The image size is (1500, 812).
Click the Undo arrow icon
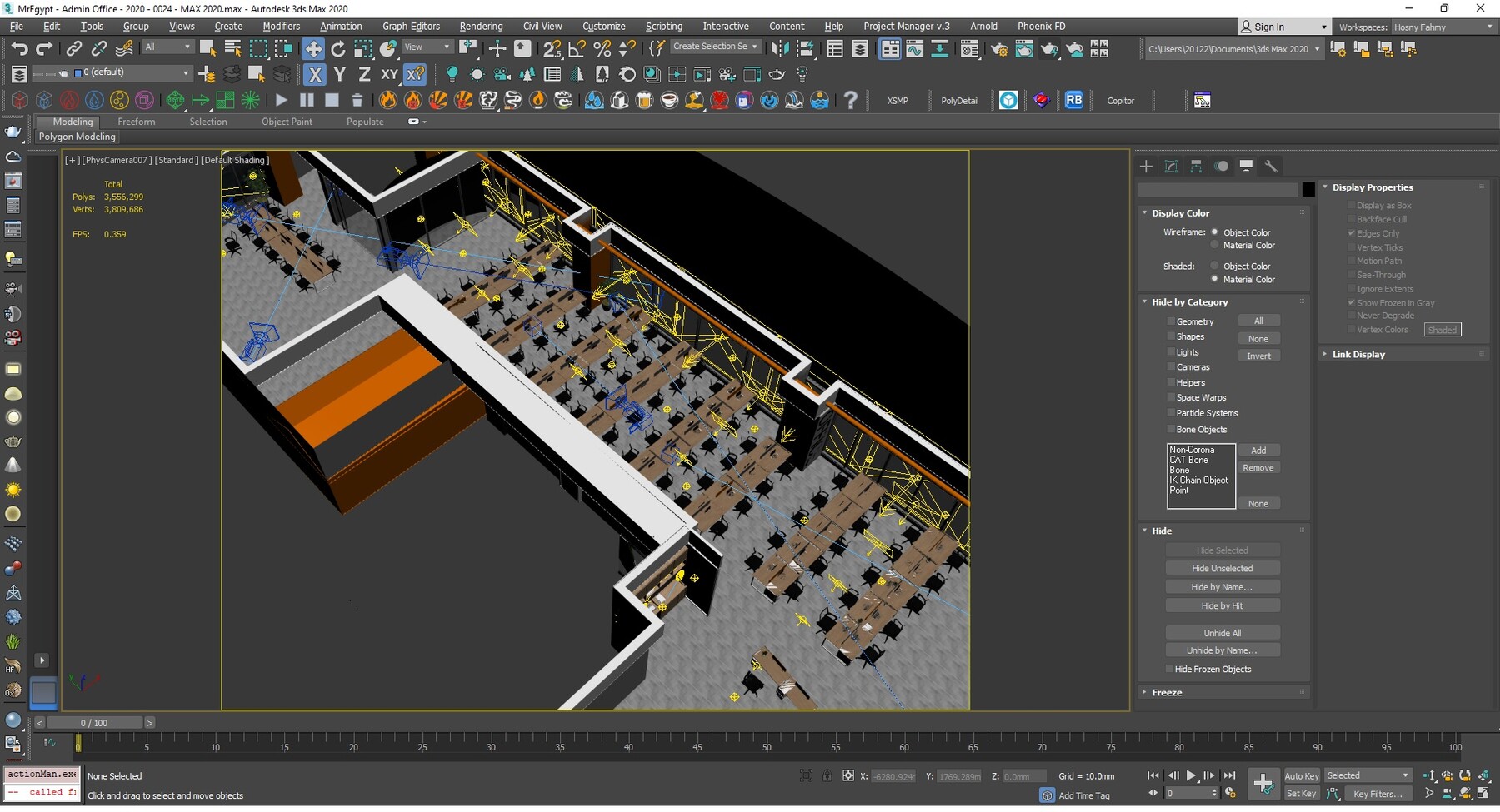[19, 49]
